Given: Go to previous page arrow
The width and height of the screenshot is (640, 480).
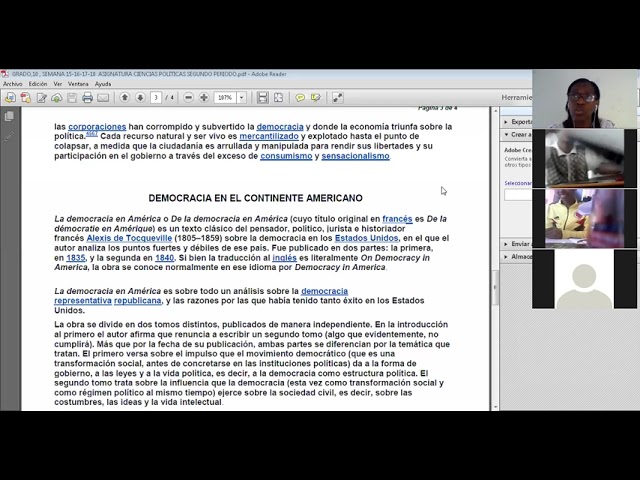Looking at the screenshot, I should tap(125, 98).
